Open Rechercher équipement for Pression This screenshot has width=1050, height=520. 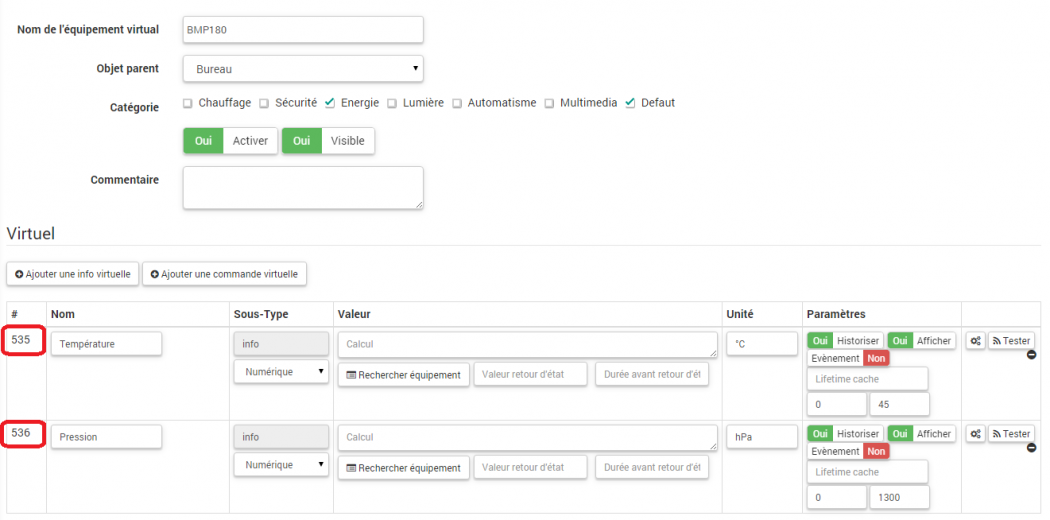(404, 468)
